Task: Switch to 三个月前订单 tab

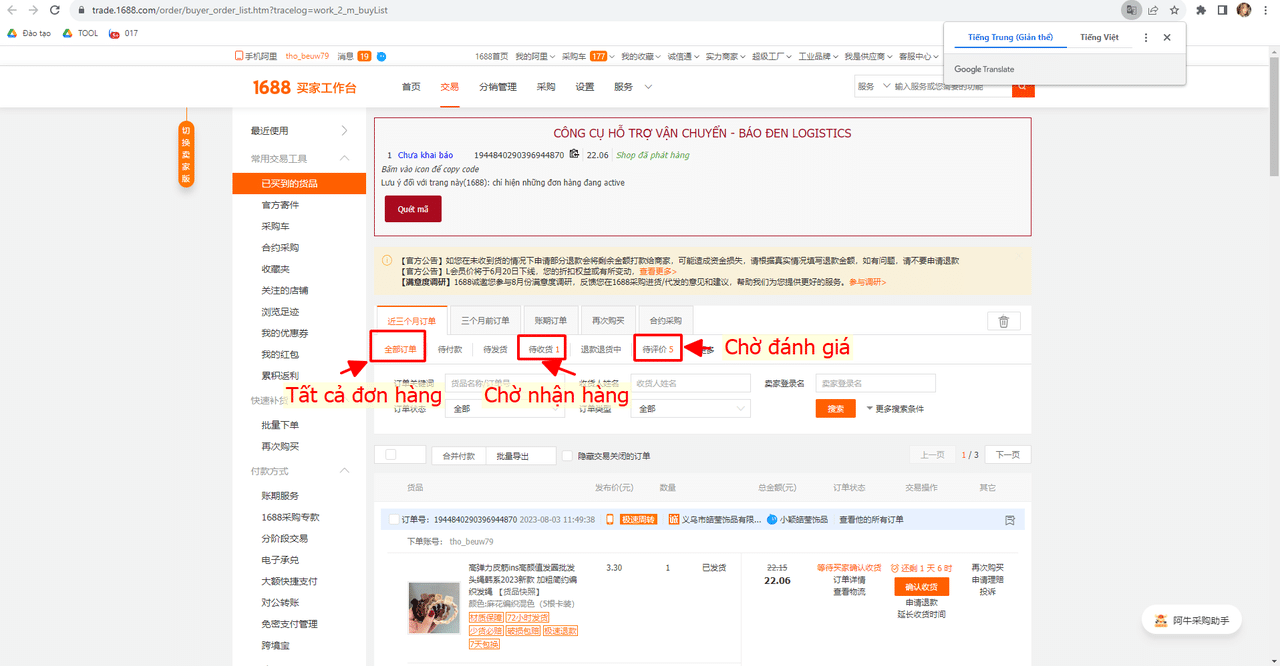Action: tap(486, 321)
